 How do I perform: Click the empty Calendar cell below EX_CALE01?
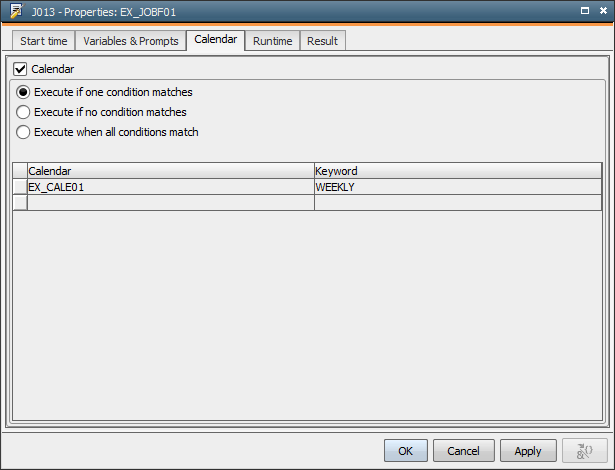[x=170, y=202]
